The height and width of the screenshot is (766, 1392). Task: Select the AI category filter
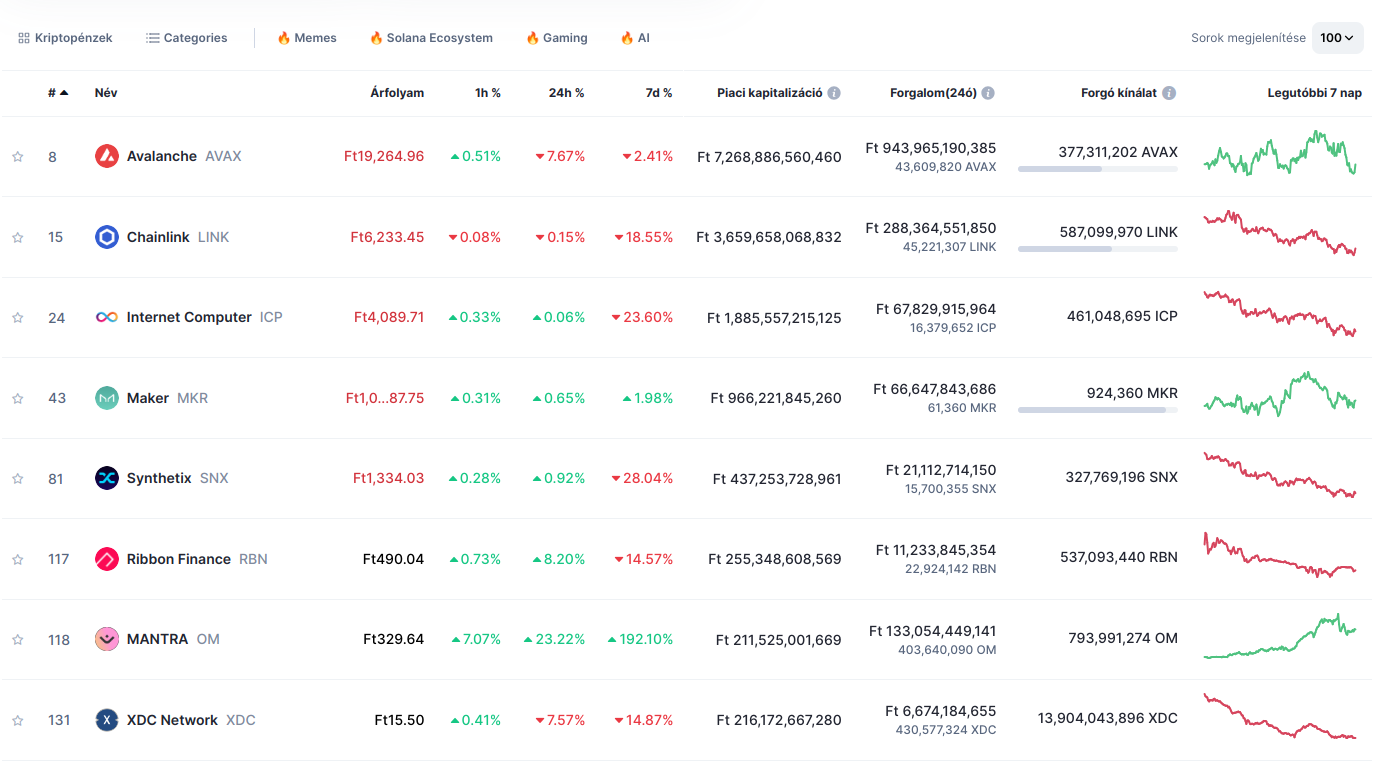point(635,38)
